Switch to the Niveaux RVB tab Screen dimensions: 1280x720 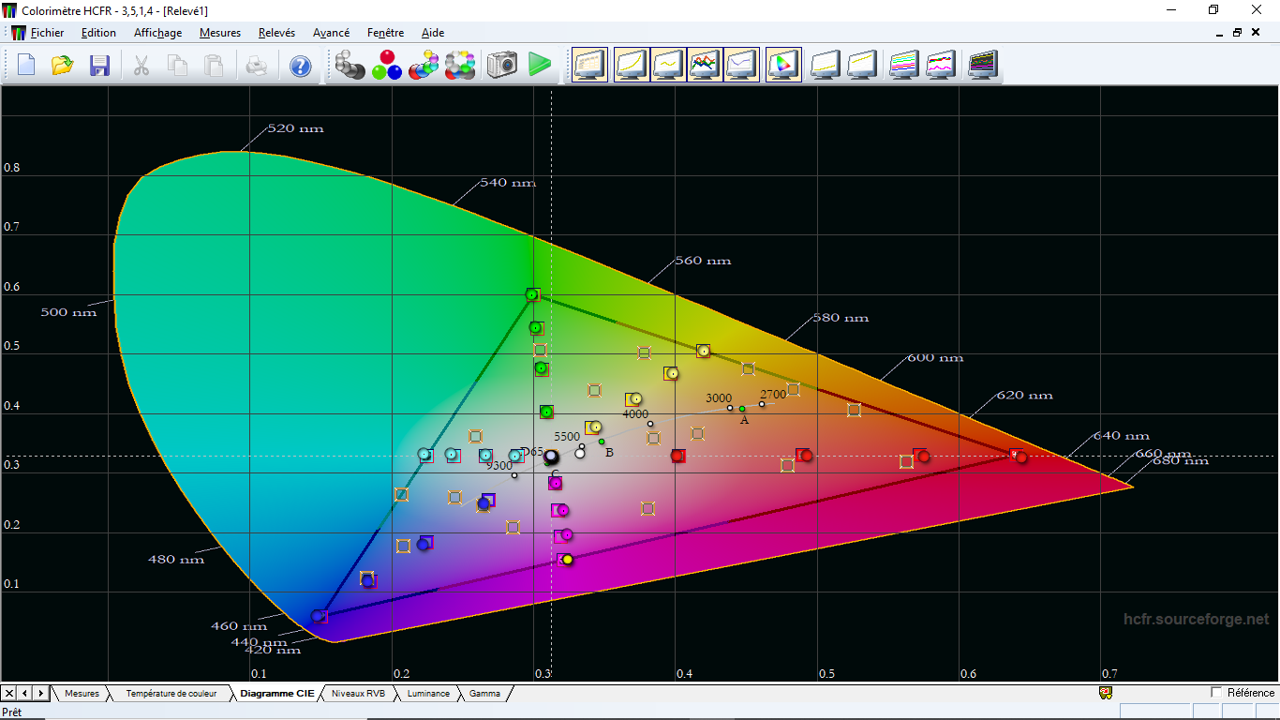[x=358, y=693]
